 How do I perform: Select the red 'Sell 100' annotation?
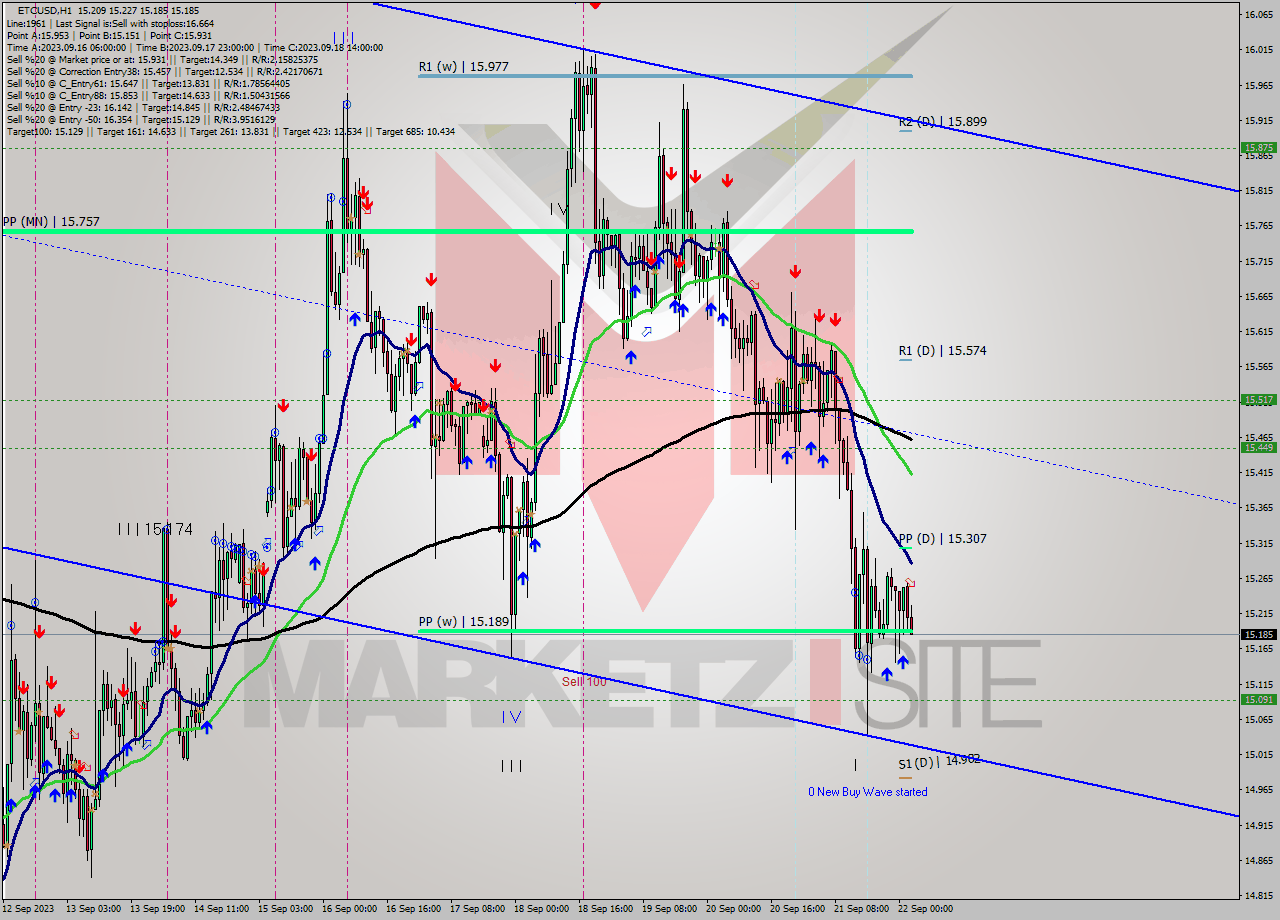point(584,681)
